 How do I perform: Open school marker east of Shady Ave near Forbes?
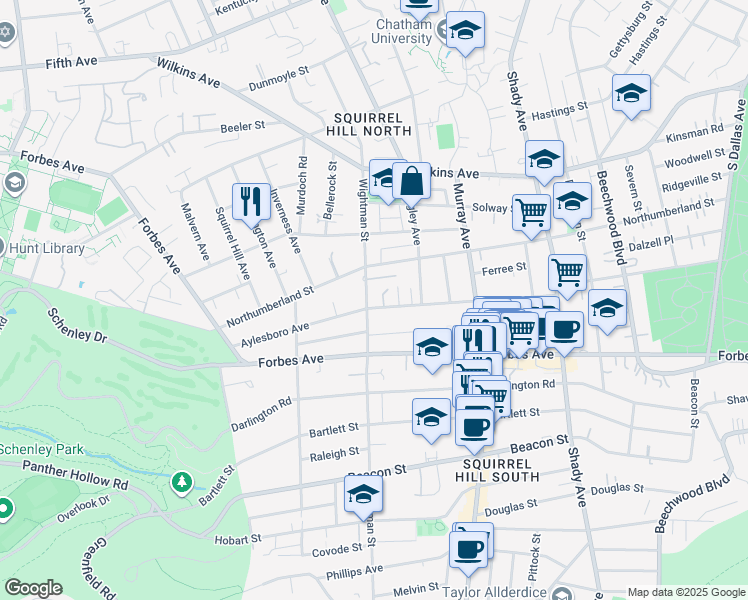607,308
